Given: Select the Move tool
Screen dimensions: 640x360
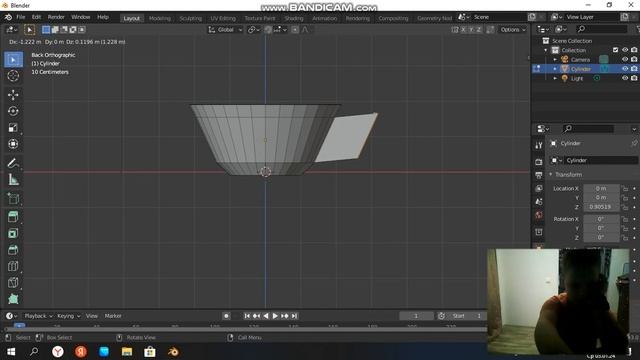Looking at the screenshot, I should click(13, 95).
